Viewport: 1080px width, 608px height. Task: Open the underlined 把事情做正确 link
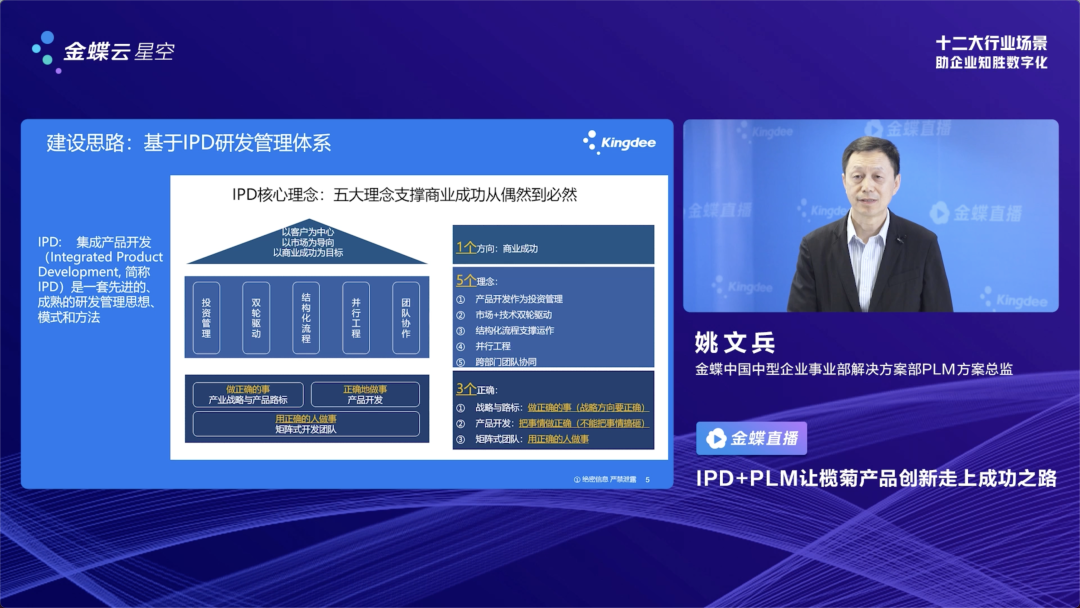point(583,423)
